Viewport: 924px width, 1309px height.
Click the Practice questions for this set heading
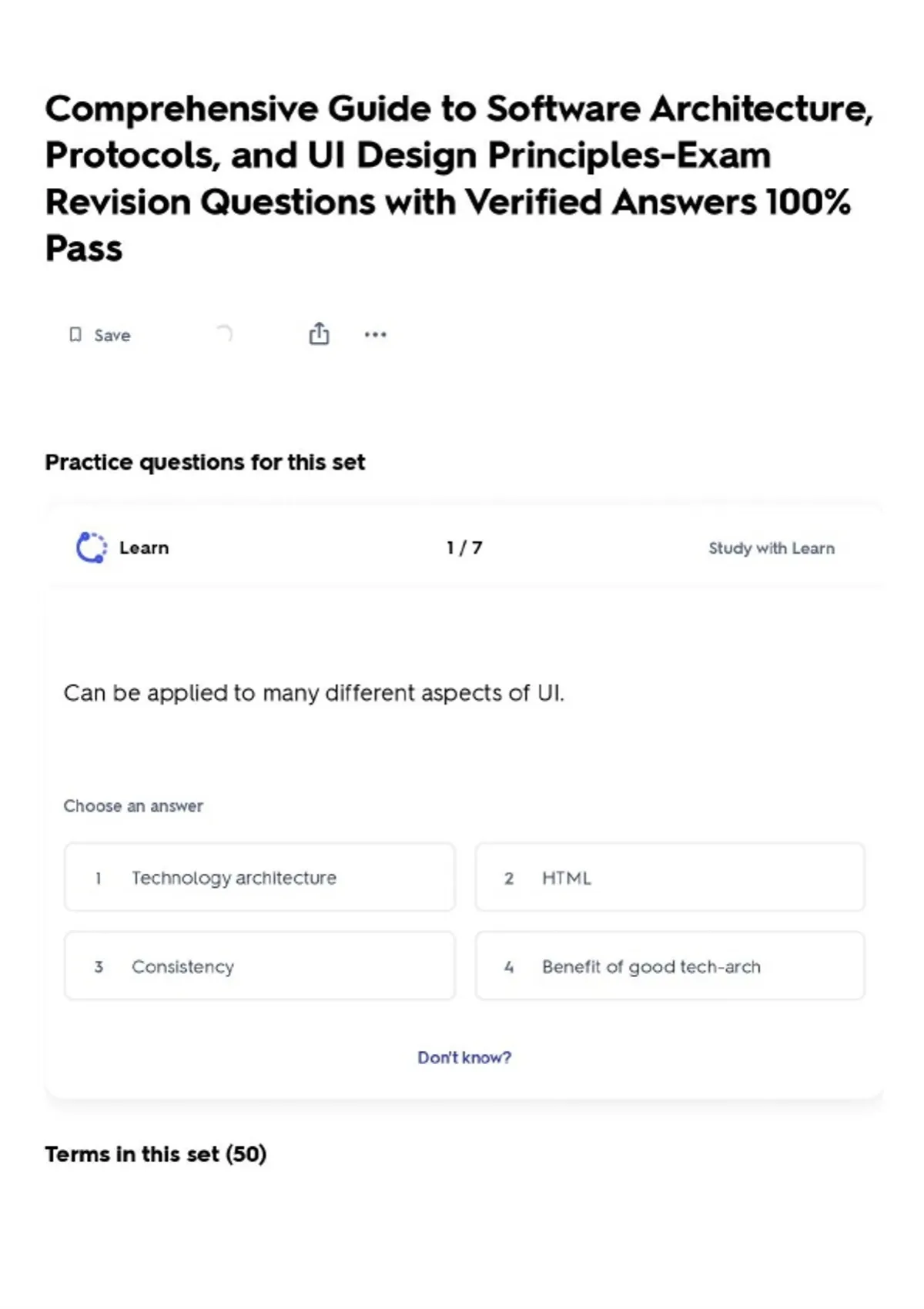[x=205, y=462]
